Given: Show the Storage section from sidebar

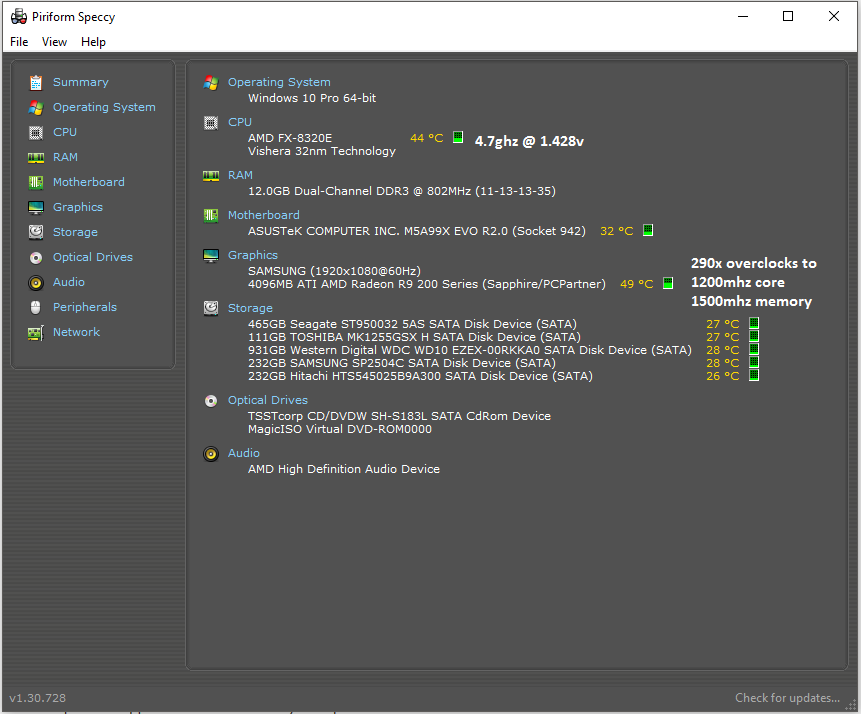Looking at the screenshot, I should [x=75, y=232].
